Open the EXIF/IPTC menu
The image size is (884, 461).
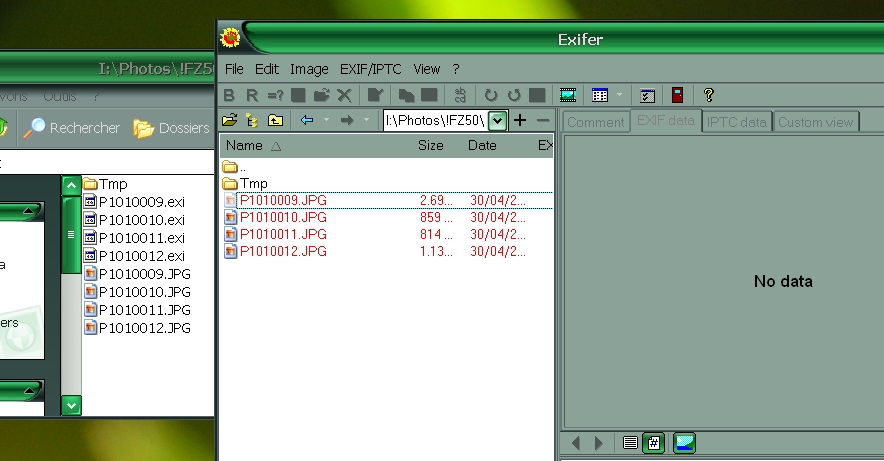point(371,69)
